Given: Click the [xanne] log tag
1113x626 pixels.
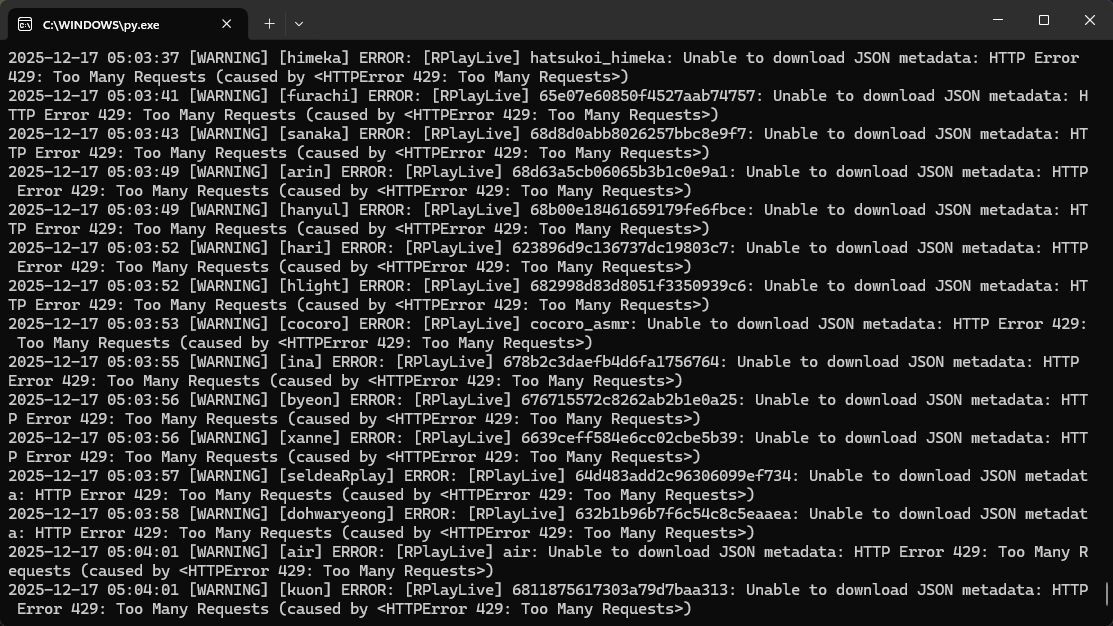Looking at the screenshot, I should 310,437.
